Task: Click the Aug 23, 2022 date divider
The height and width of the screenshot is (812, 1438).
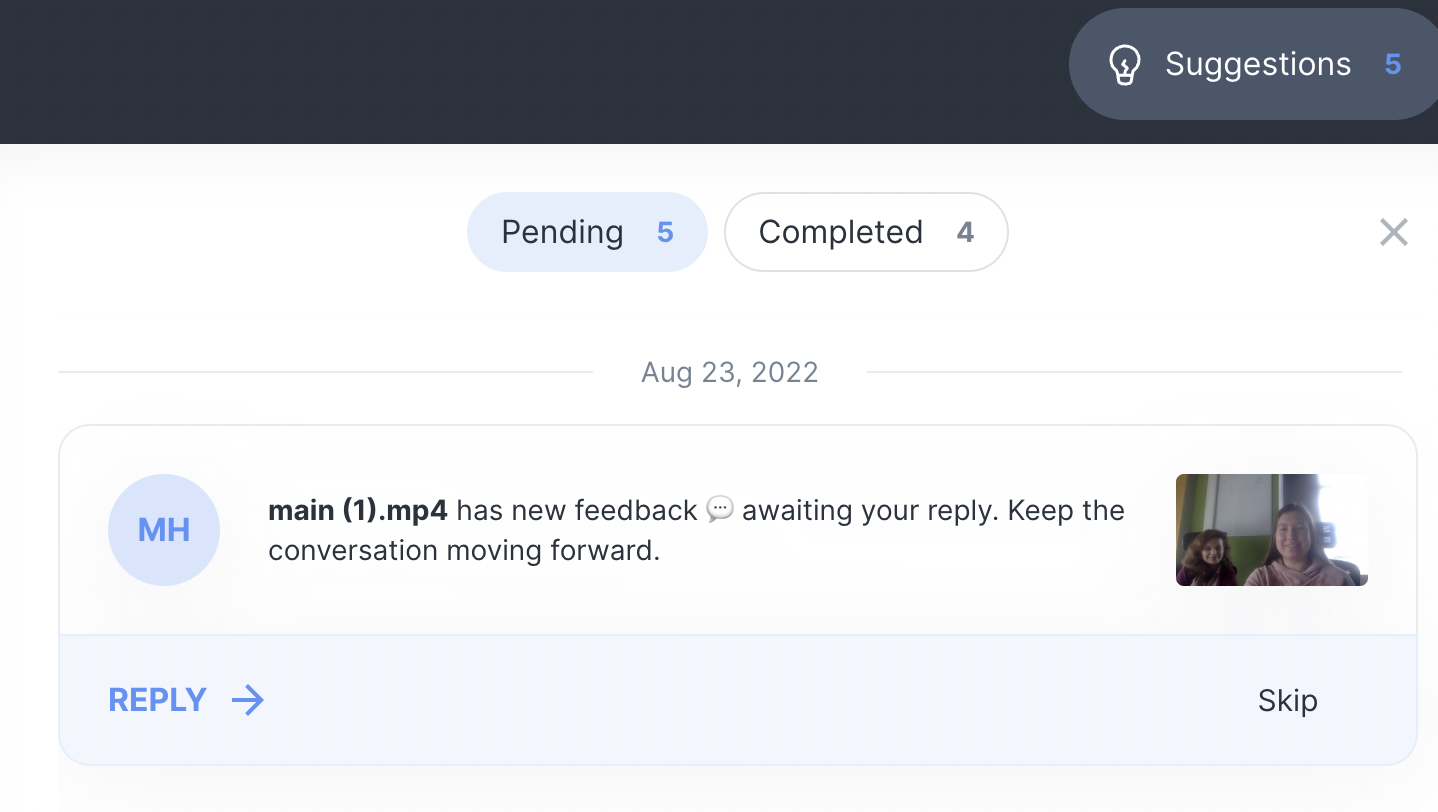Action: click(730, 373)
